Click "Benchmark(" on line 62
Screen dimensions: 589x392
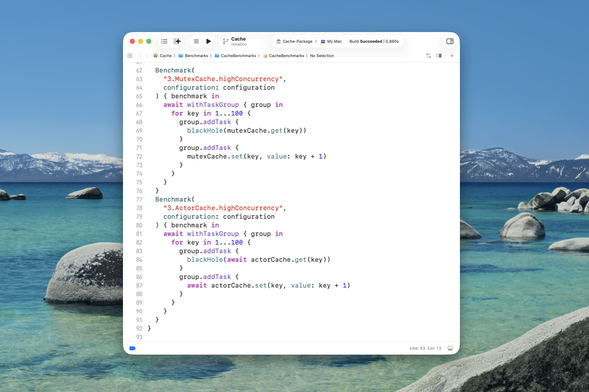(175, 70)
